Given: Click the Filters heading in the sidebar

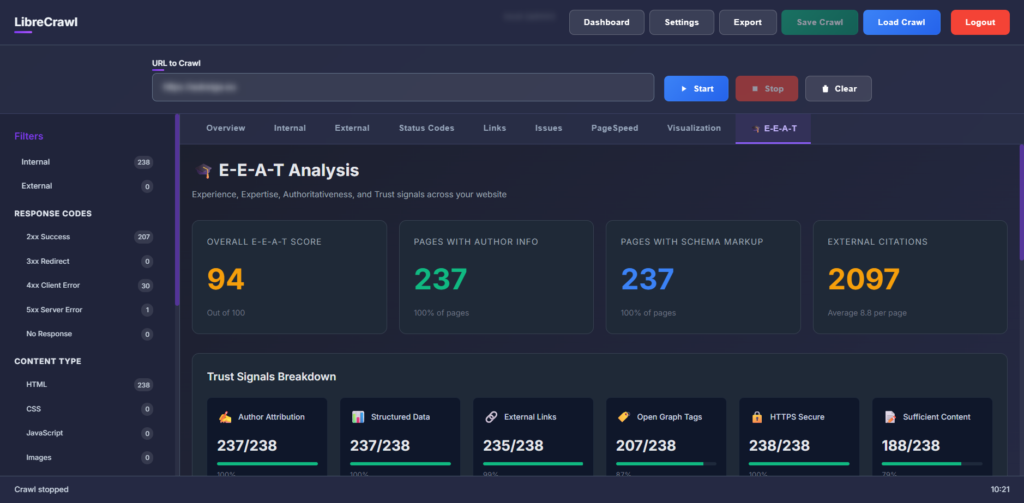Looking at the screenshot, I should pyautogui.click(x=29, y=136).
